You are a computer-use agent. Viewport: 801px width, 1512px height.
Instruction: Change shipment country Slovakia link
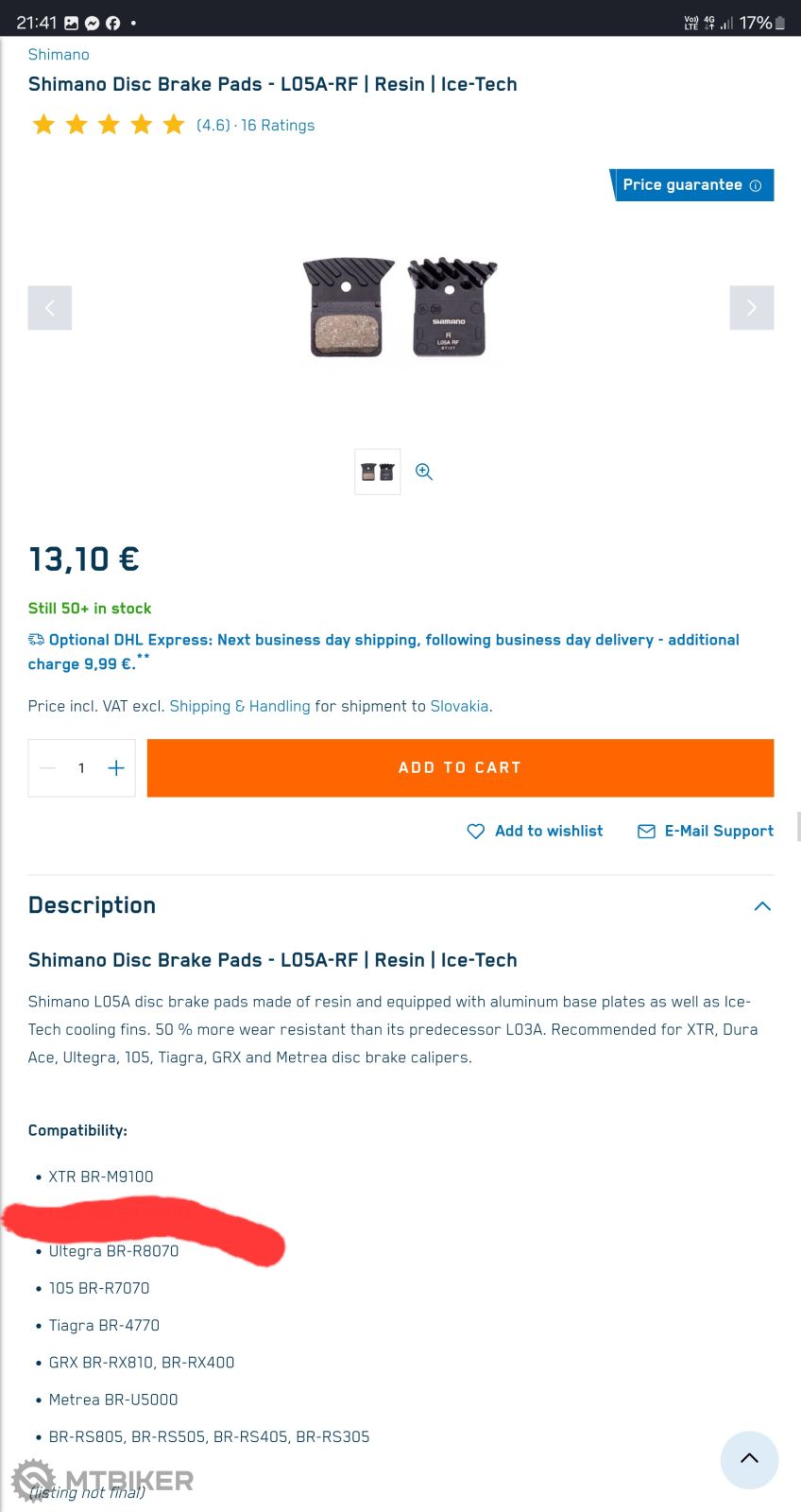[x=459, y=706]
